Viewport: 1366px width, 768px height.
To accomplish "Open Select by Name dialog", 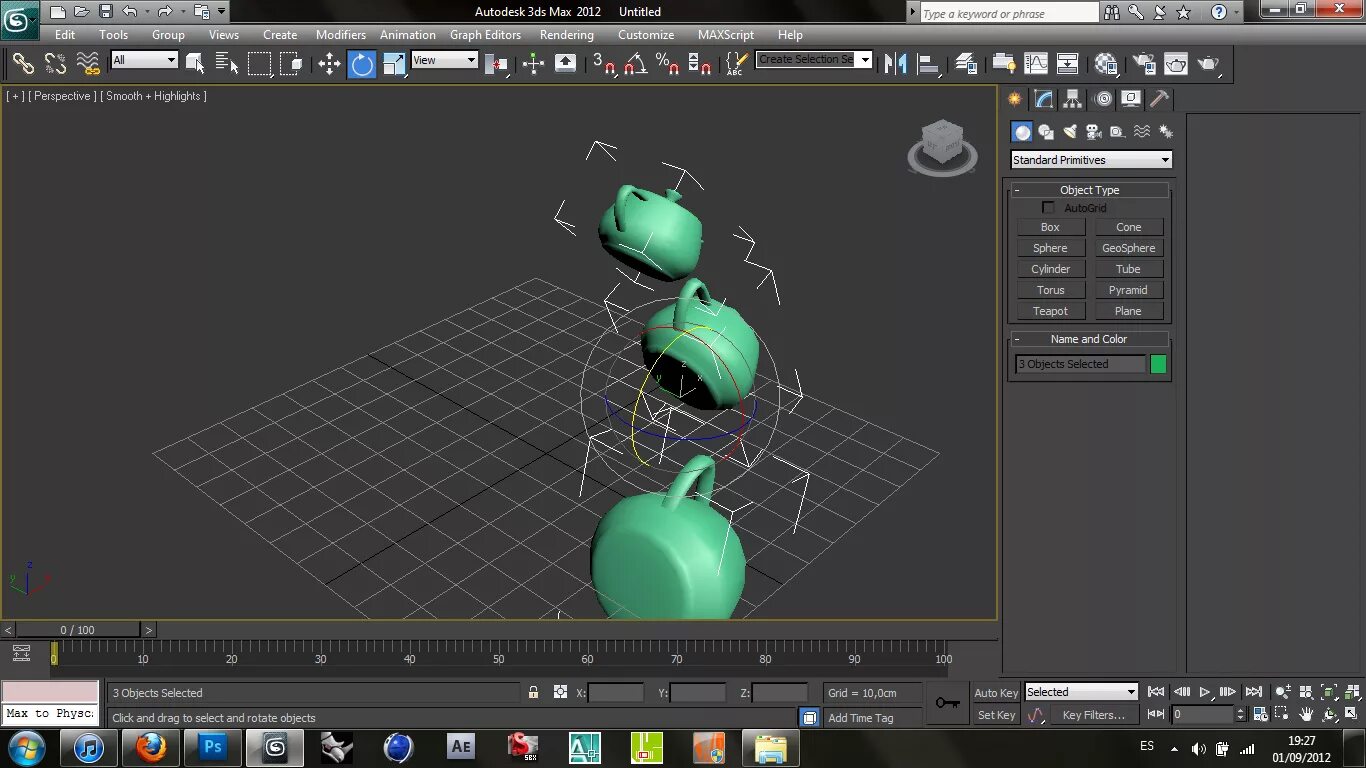I will tap(226, 63).
